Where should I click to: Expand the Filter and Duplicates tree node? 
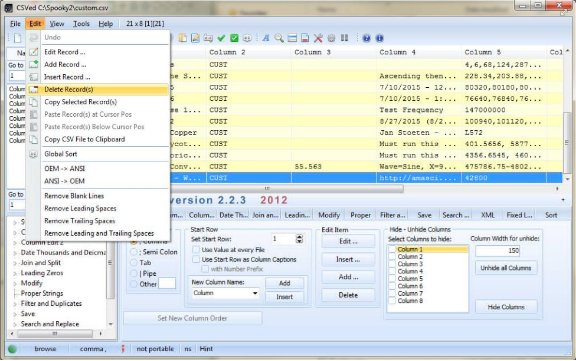(x=15, y=304)
